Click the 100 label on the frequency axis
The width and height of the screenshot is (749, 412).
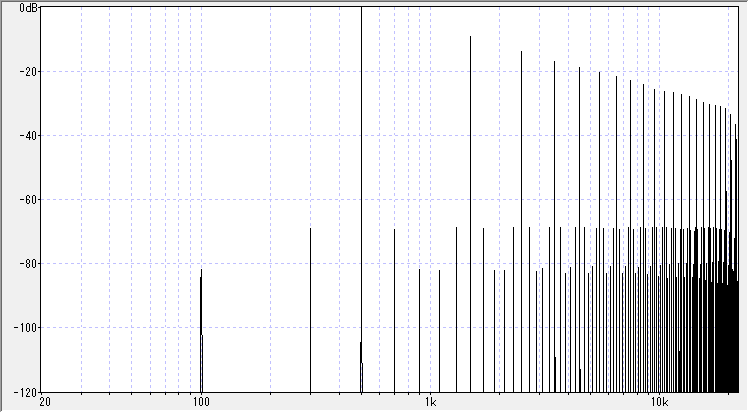pyautogui.click(x=201, y=402)
